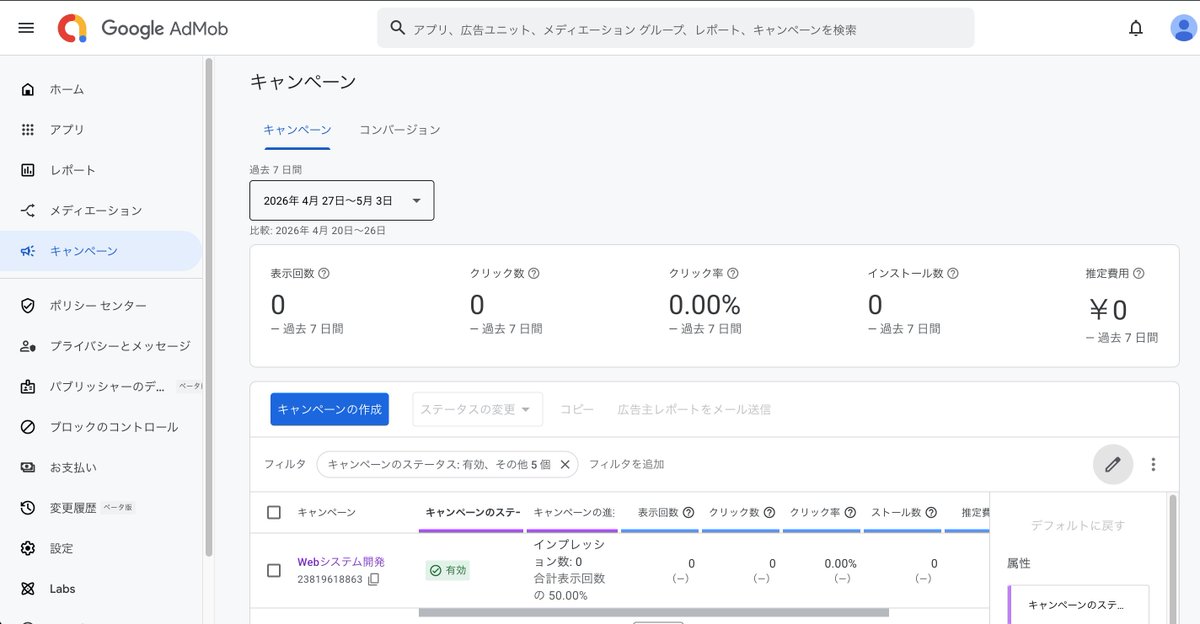Open the Webシステム開発 campaign link
This screenshot has height=624, width=1200.
click(341, 562)
